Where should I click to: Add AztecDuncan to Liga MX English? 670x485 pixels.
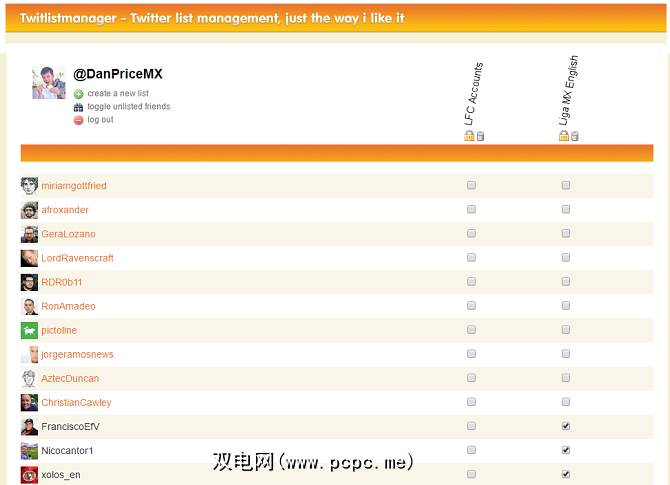[566, 378]
